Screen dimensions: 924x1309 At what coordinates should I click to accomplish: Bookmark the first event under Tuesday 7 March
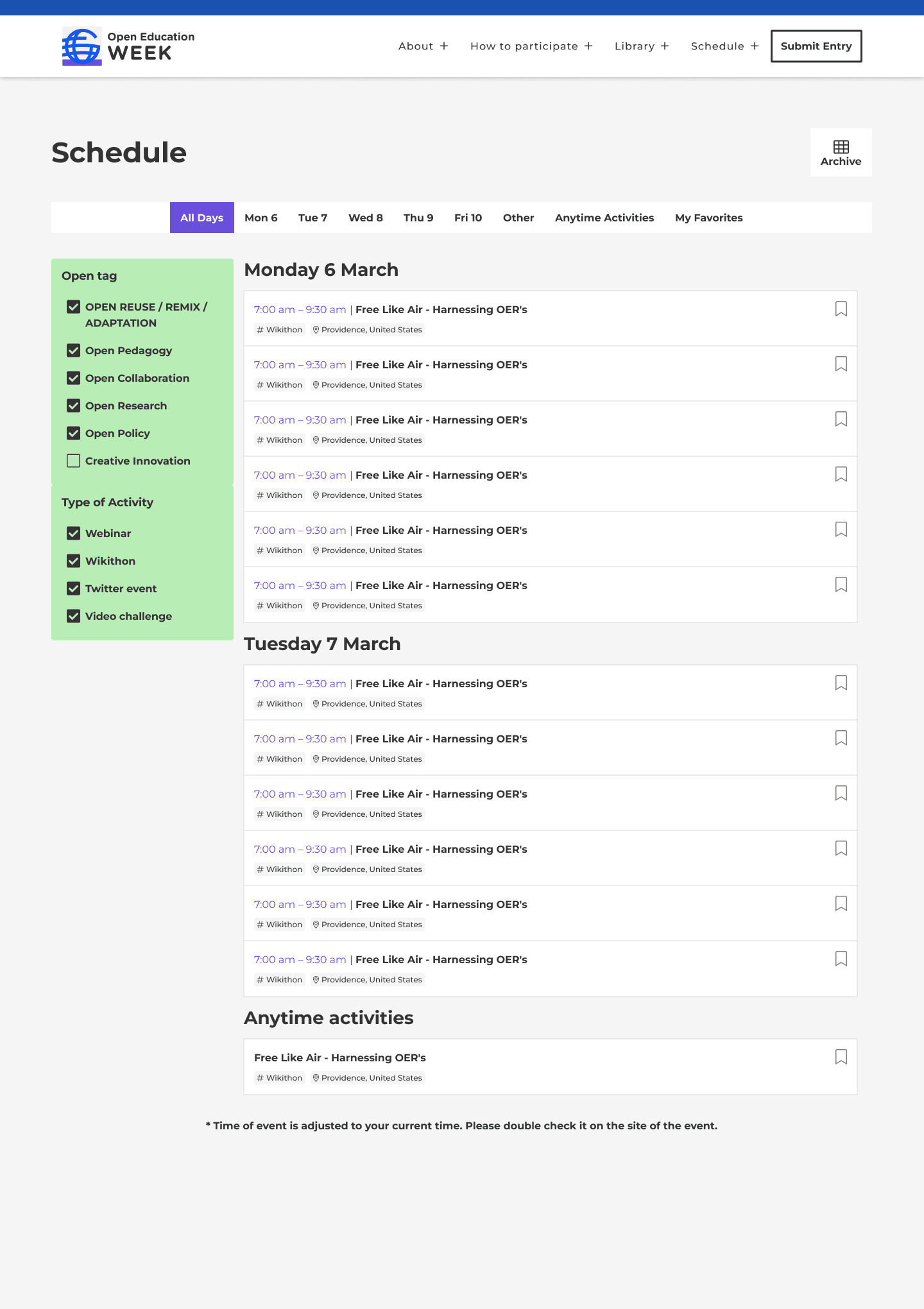pos(841,683)
